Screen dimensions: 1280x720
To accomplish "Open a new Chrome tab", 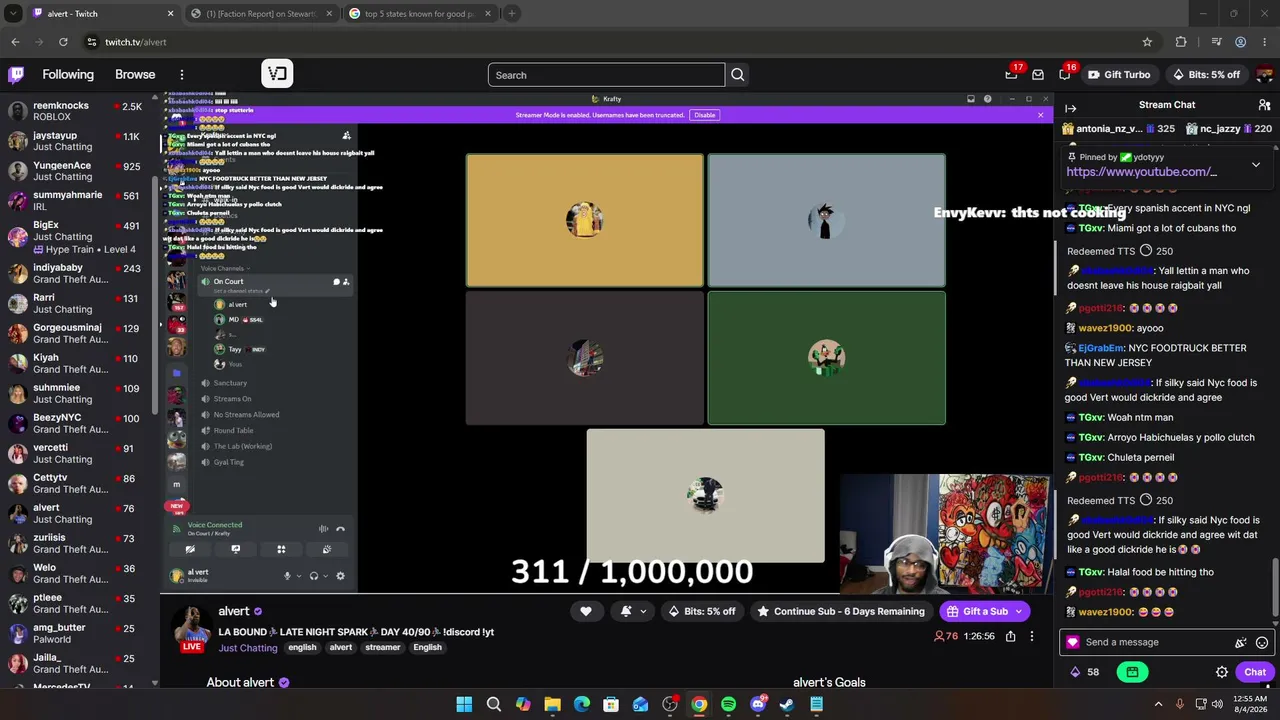I will tap(511, 14).
